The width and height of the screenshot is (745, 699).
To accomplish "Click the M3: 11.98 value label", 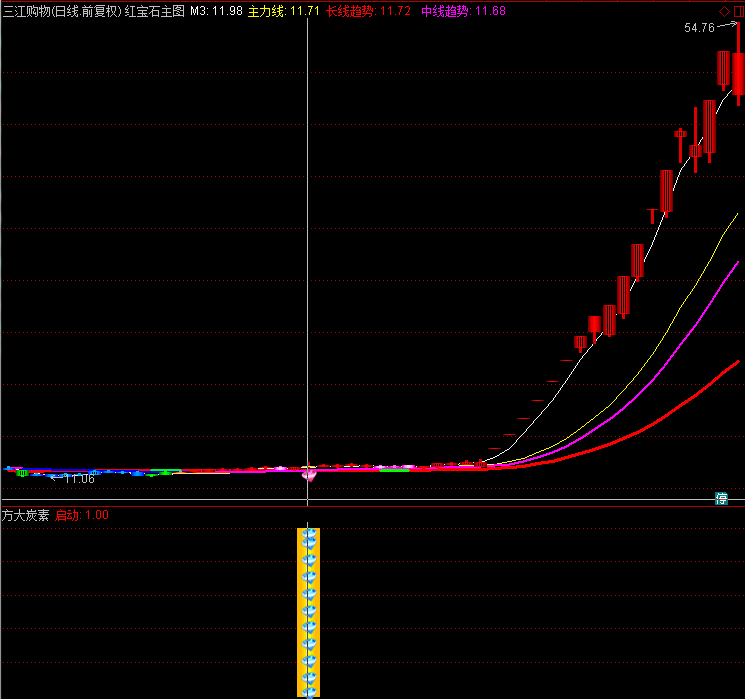I will coord(215,11).
